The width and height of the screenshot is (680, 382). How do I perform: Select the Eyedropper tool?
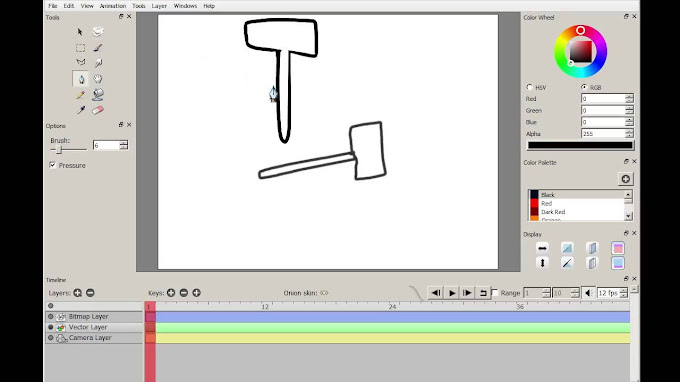tap(81, 110)
